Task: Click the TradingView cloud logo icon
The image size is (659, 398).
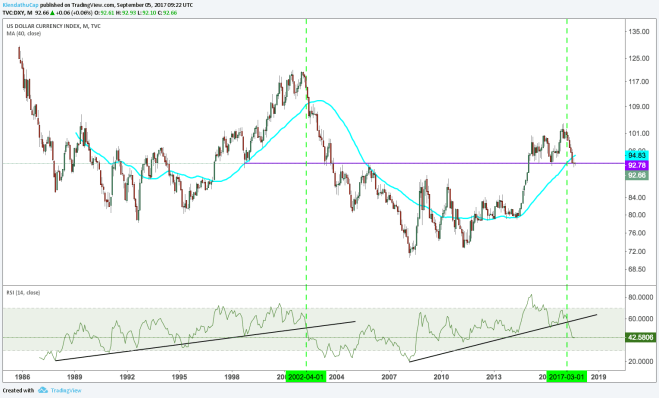Action: click(42, 390)
